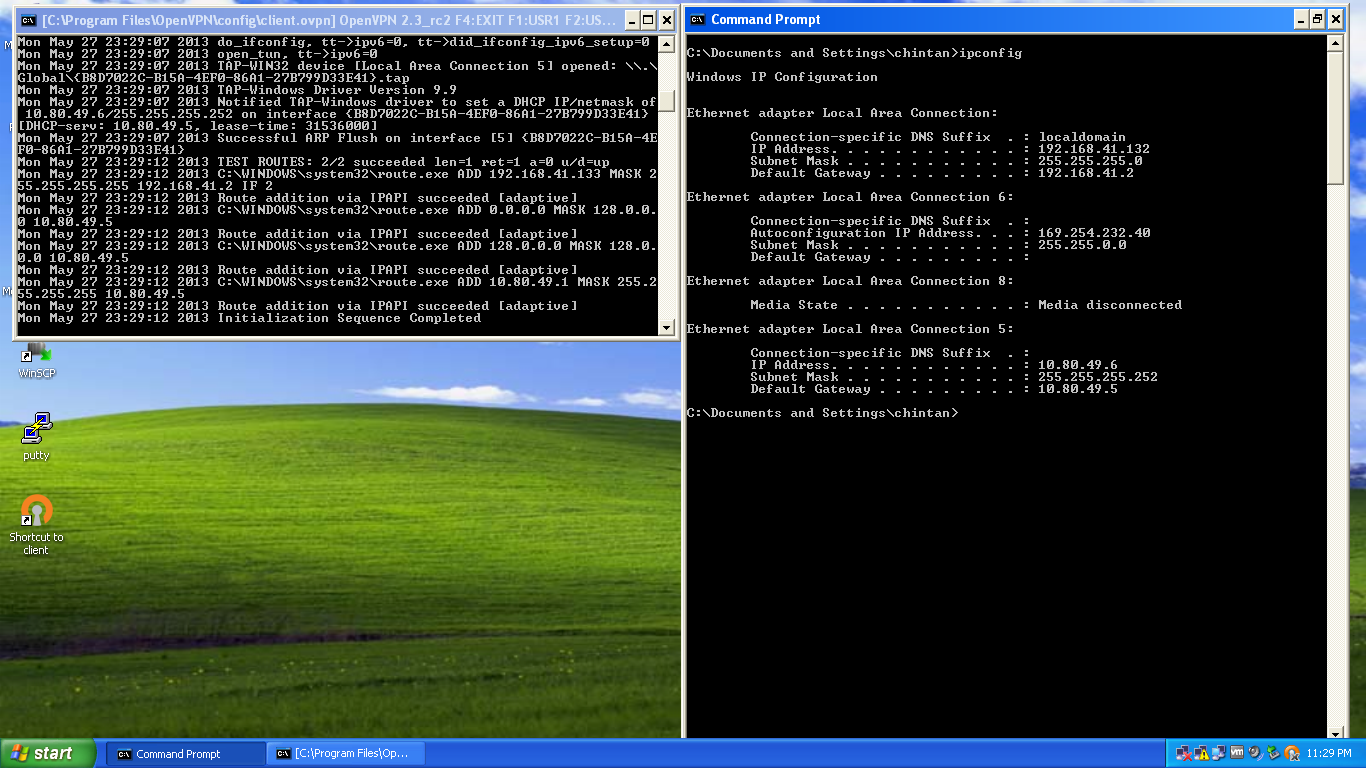This screenshot has width=1366, height=768.
Task: Open the VMware Tools tray icon
Action: tap(1237, 752)
